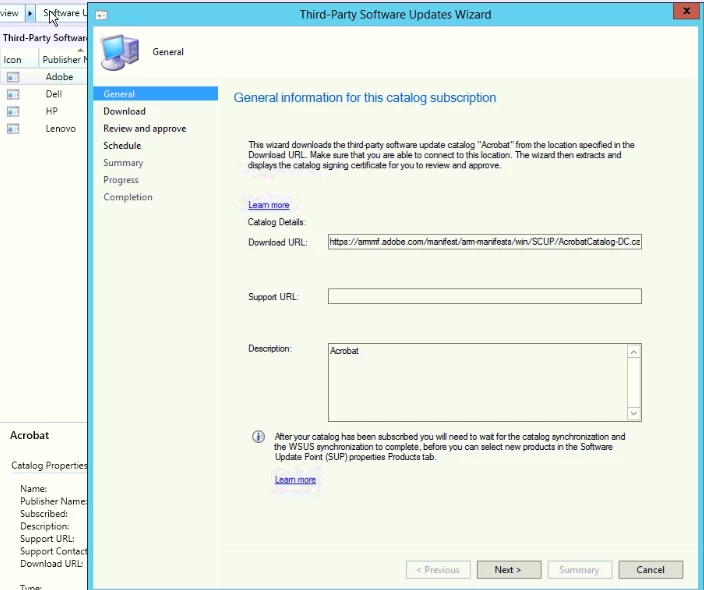This screenshot has height=590, width=704.
Task: Click the Catalog Properties label
Action: pyautogui.click(x=49, y=466)
